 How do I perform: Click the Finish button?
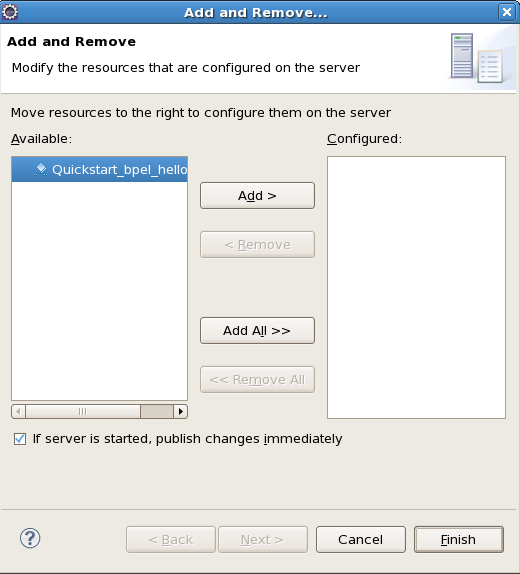(x=459, y=540)
